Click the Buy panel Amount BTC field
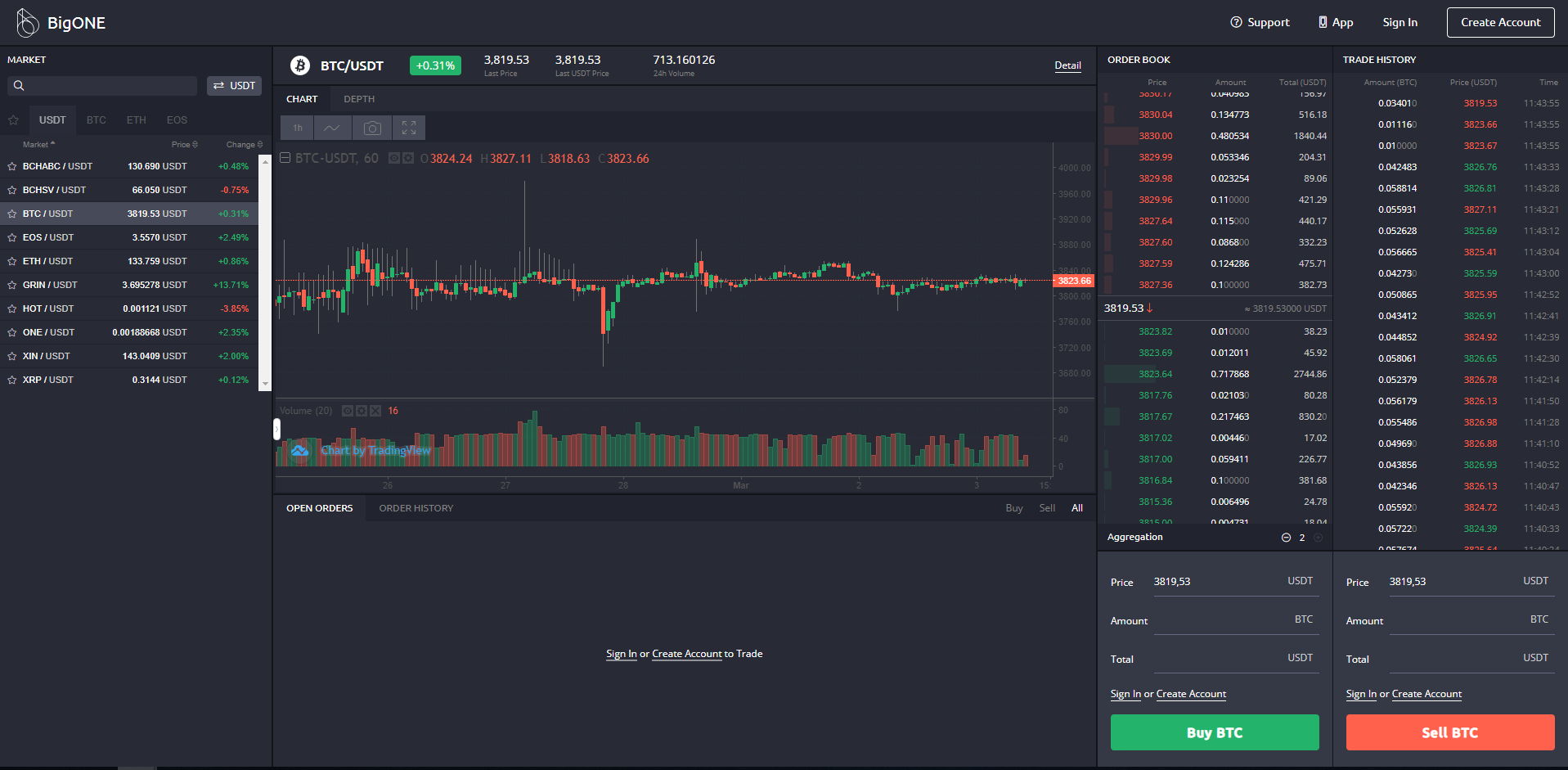Viewport: 1568px width, 770px height. (x=1235, y=620)
